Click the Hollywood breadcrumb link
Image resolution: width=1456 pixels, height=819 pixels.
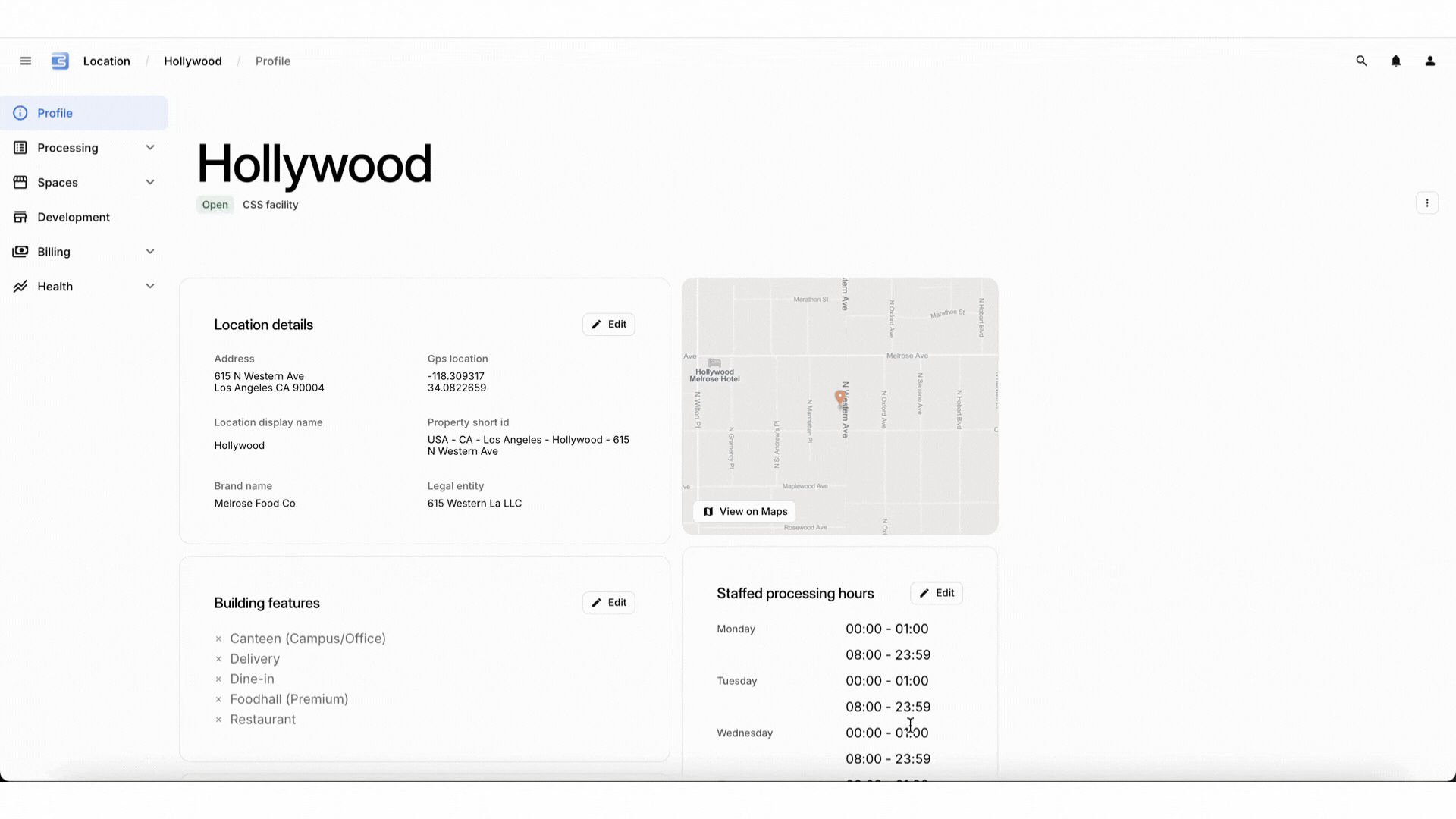(x=193, y=61)
